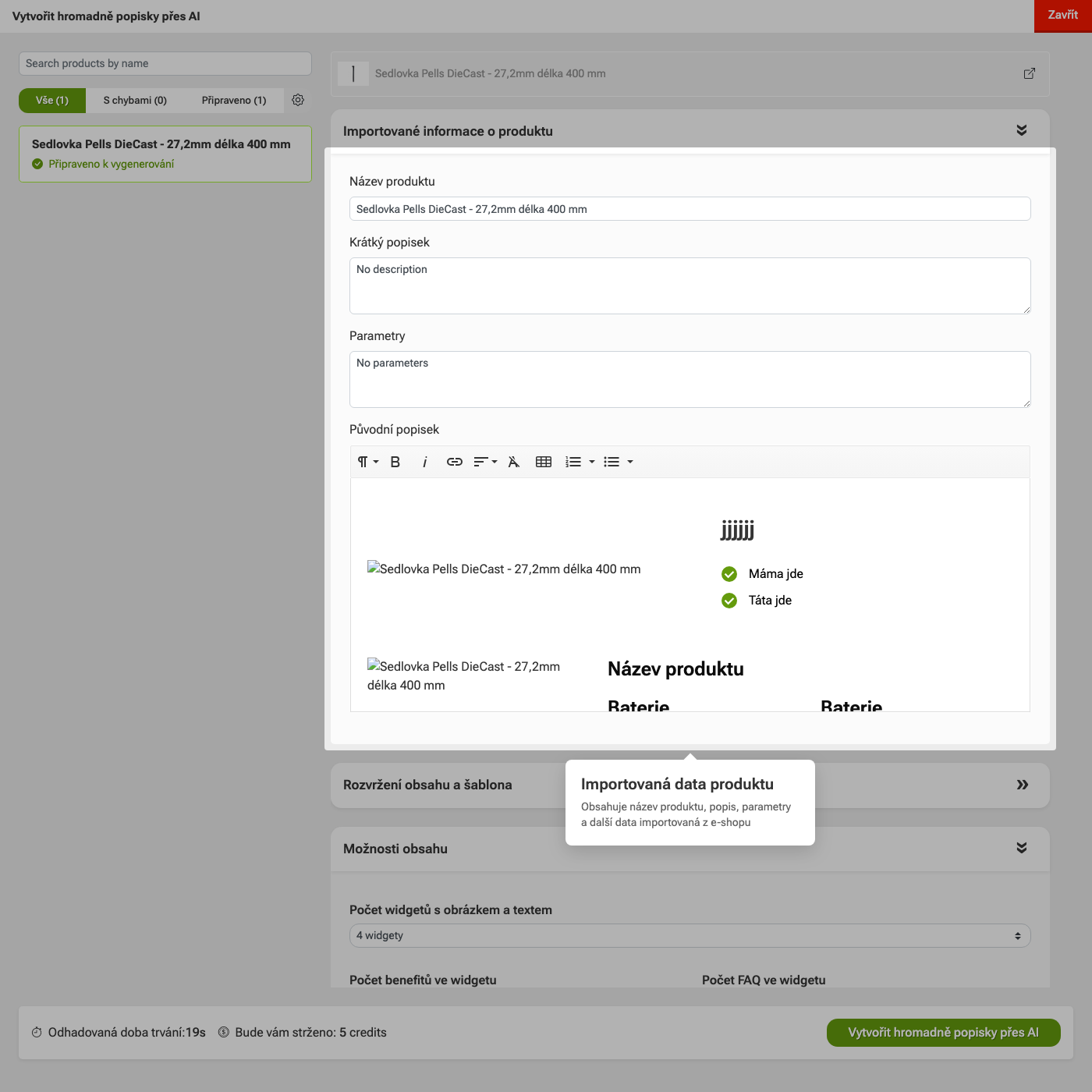Collapse Možnosti obsahu section

click(x=1022, y=848)
